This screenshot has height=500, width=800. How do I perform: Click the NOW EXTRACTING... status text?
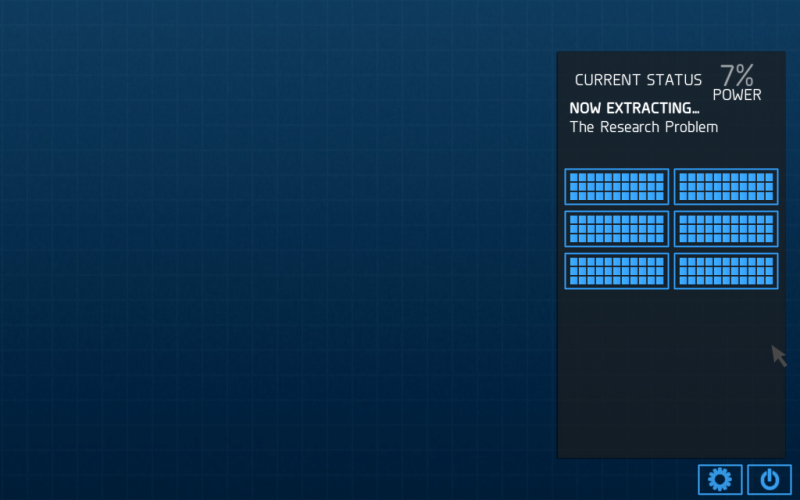point(634,108)
